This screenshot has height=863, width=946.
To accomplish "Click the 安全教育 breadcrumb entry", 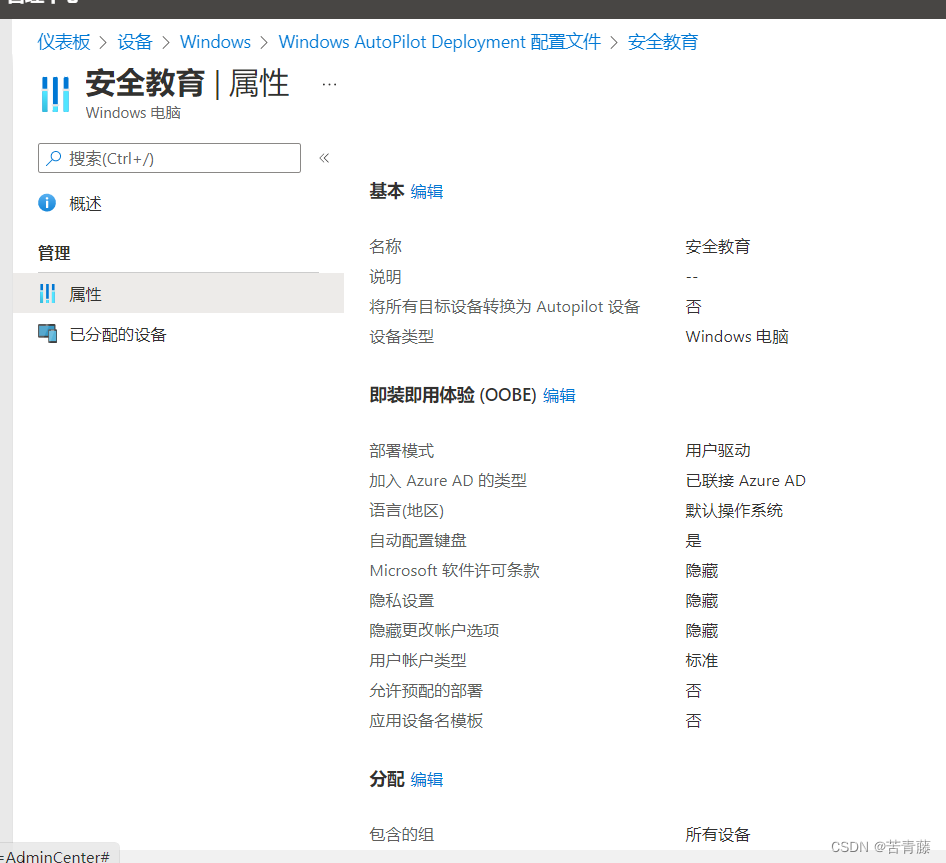I will (663, 42).
